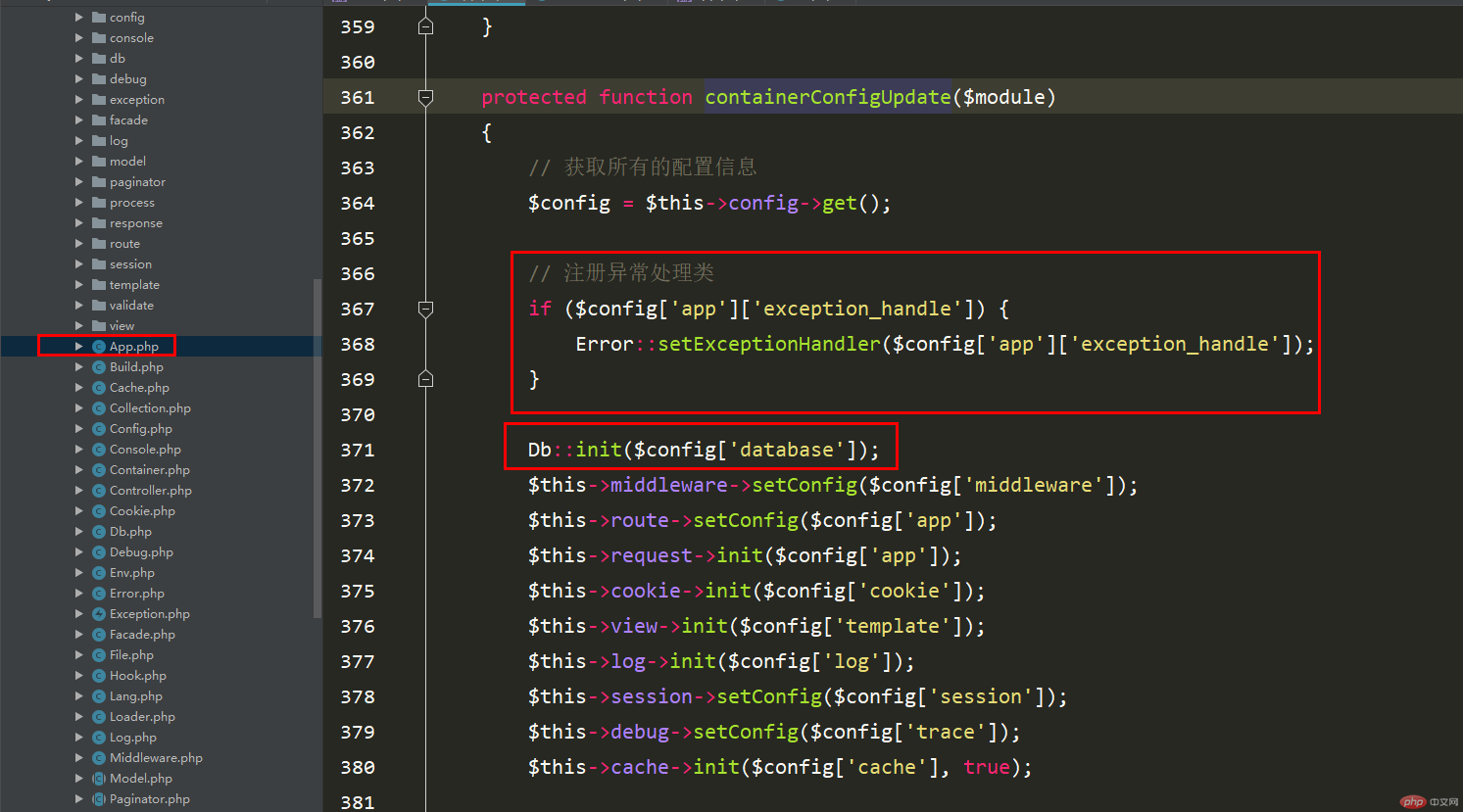Click the Config.php class icon
Viewport: 1463px width, 812px height.
pos(99,428)
